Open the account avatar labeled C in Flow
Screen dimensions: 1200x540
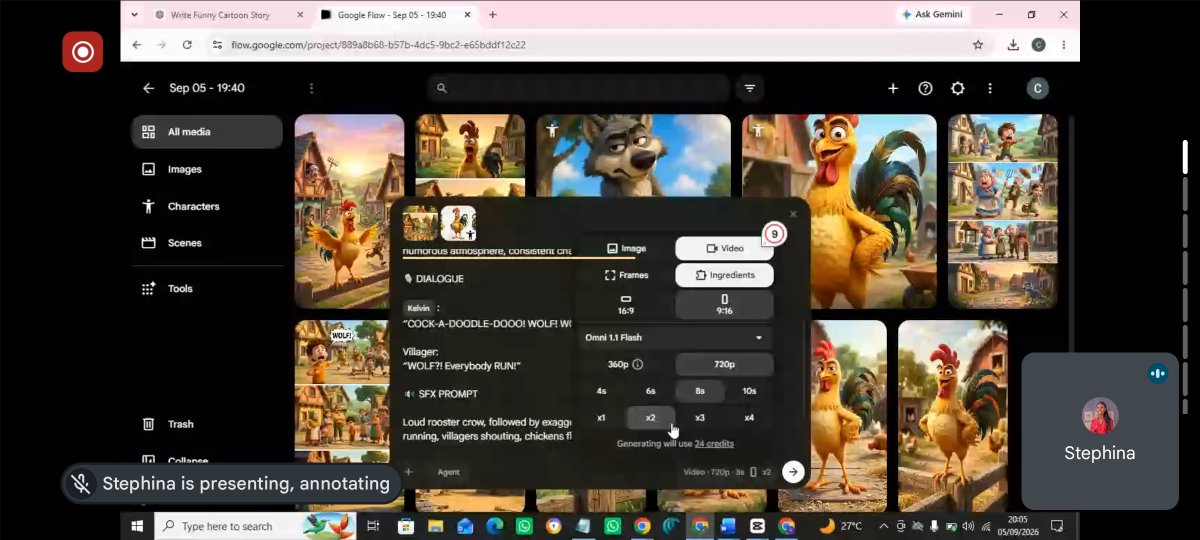pos(1037,88)
